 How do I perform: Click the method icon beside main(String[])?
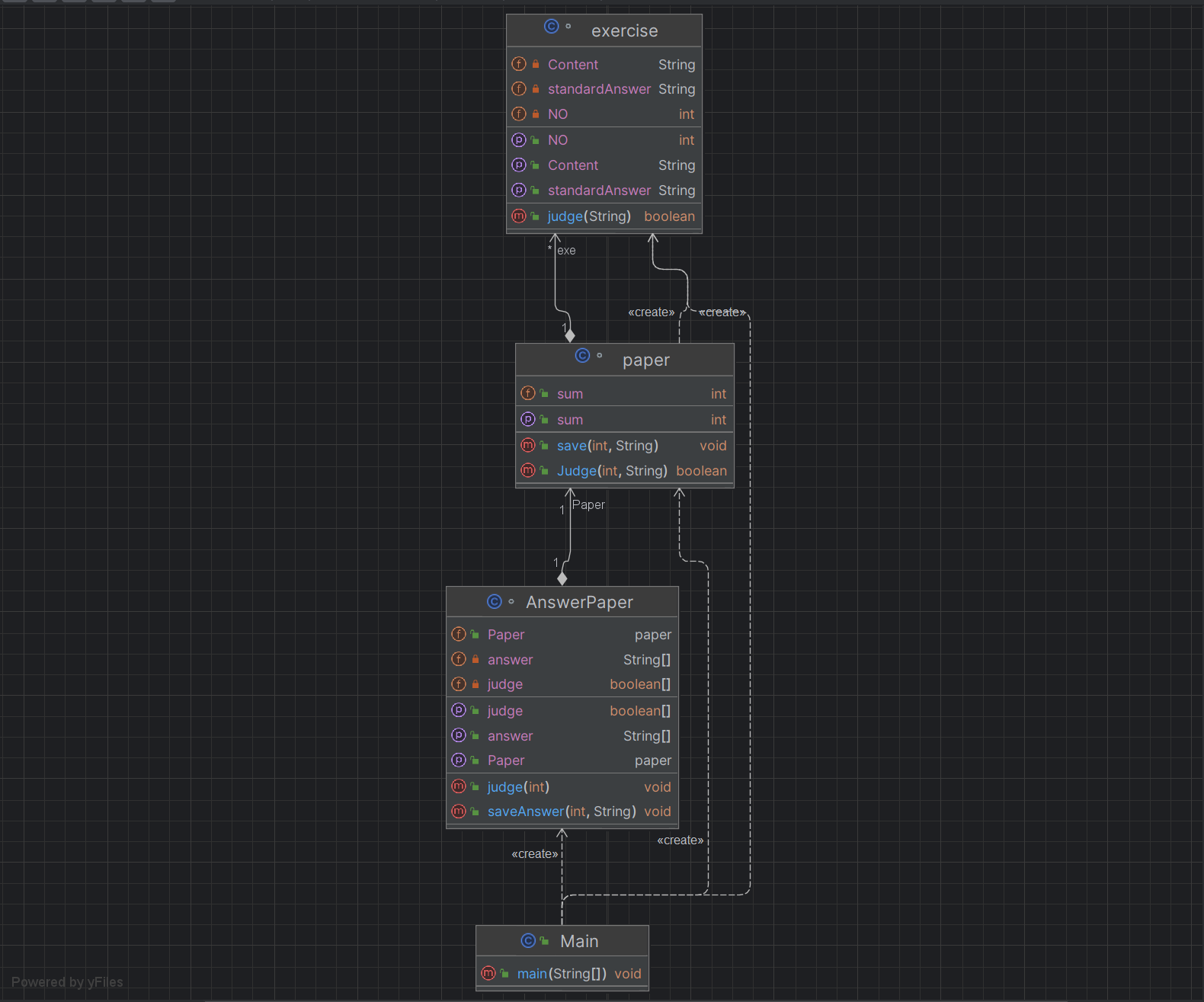pos(488,974)
